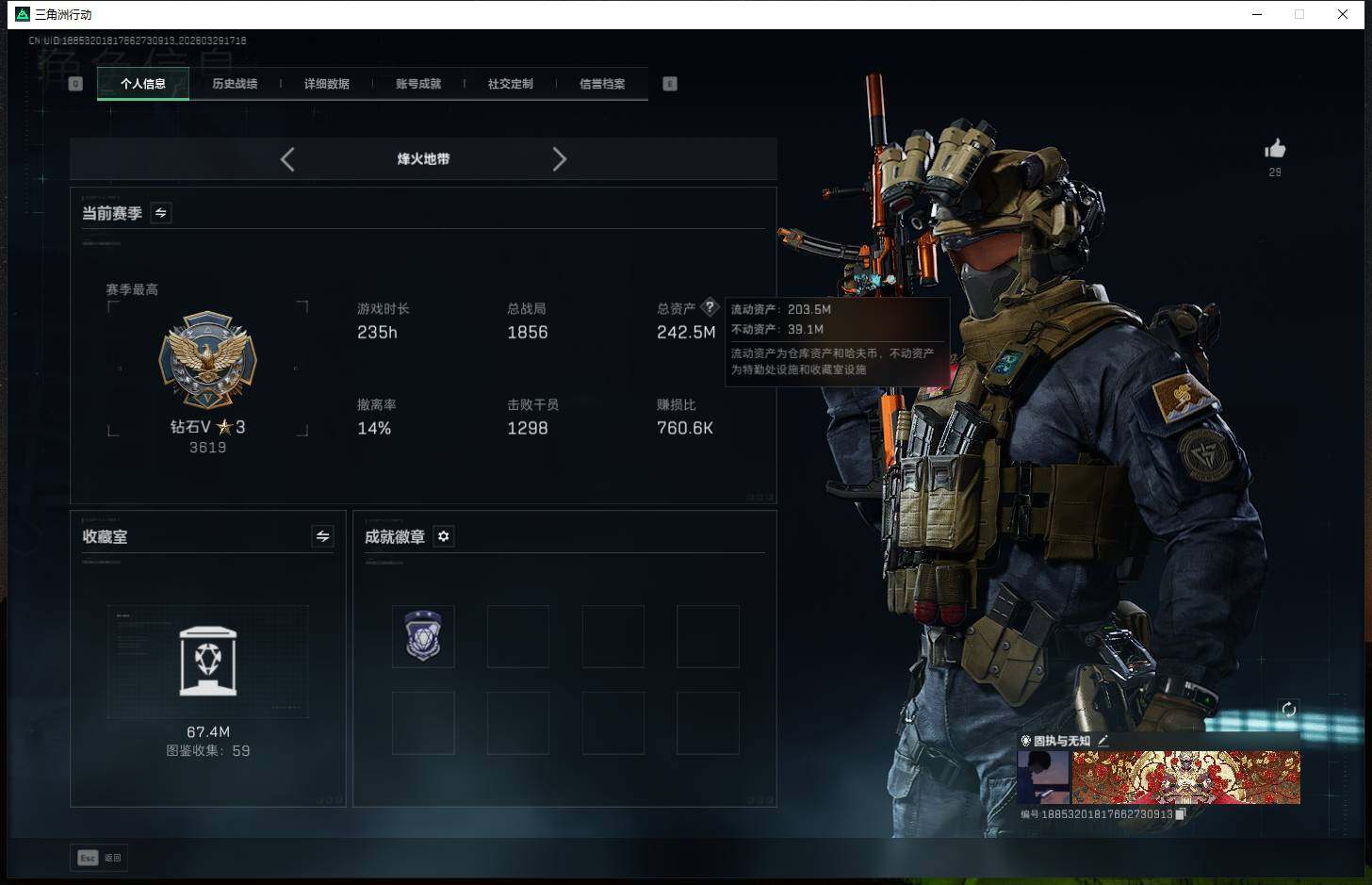Copy the player ID number icon
This screenshot has height=885, width=1372.
pyautogui.click(x=1181, y=814)
